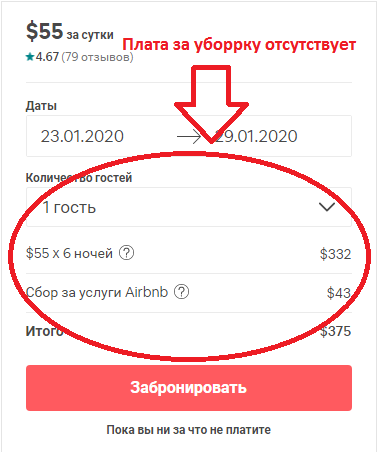Screen dimensions: 378x452
Task: Click the arrow between the two dates
Action: coord(189,136)
